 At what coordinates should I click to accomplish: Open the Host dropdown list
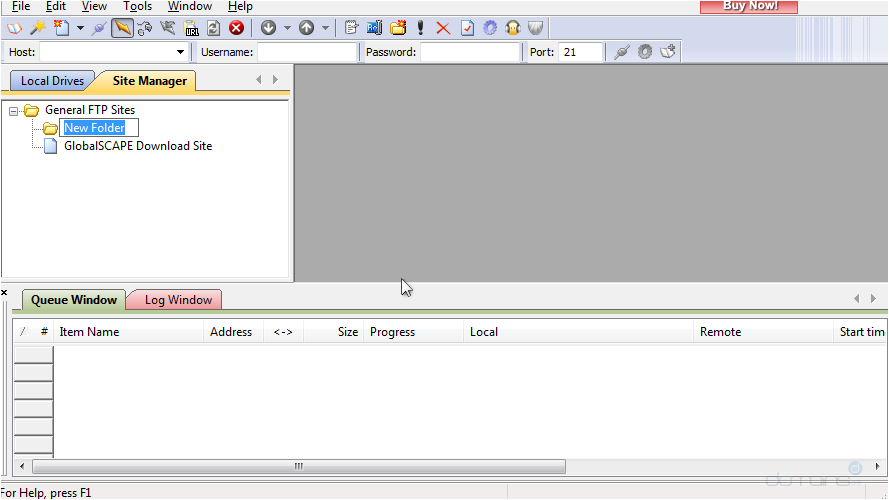181,52
